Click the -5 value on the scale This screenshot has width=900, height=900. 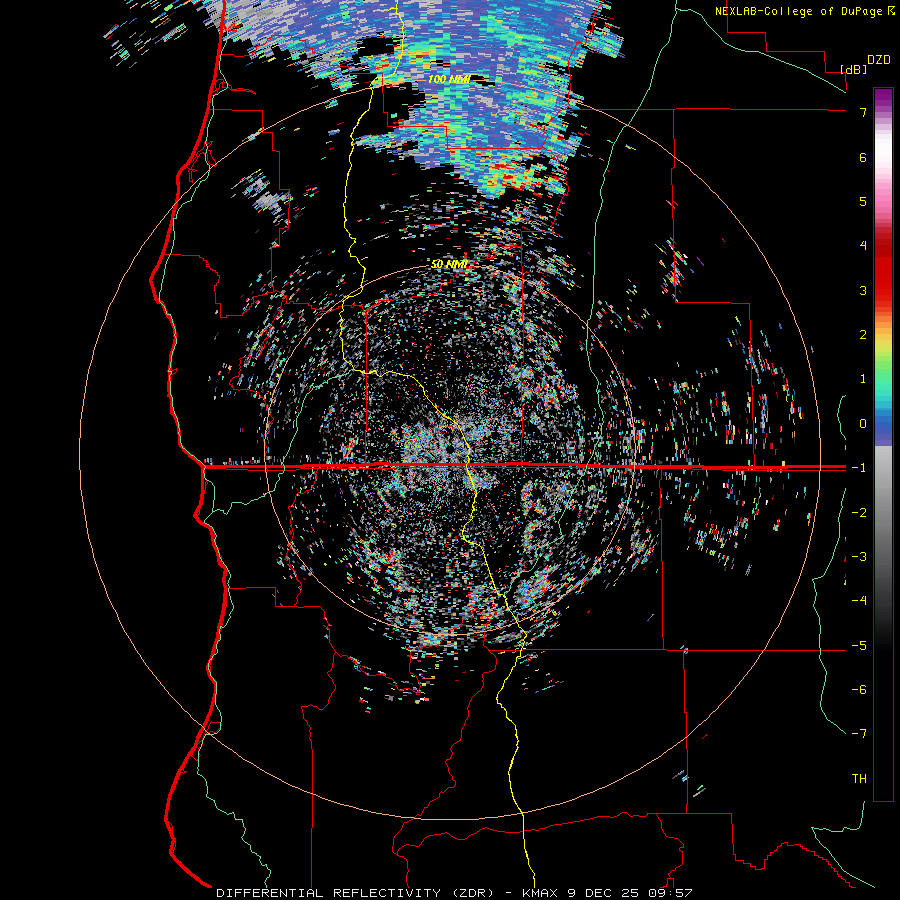(x=859, y=646)
